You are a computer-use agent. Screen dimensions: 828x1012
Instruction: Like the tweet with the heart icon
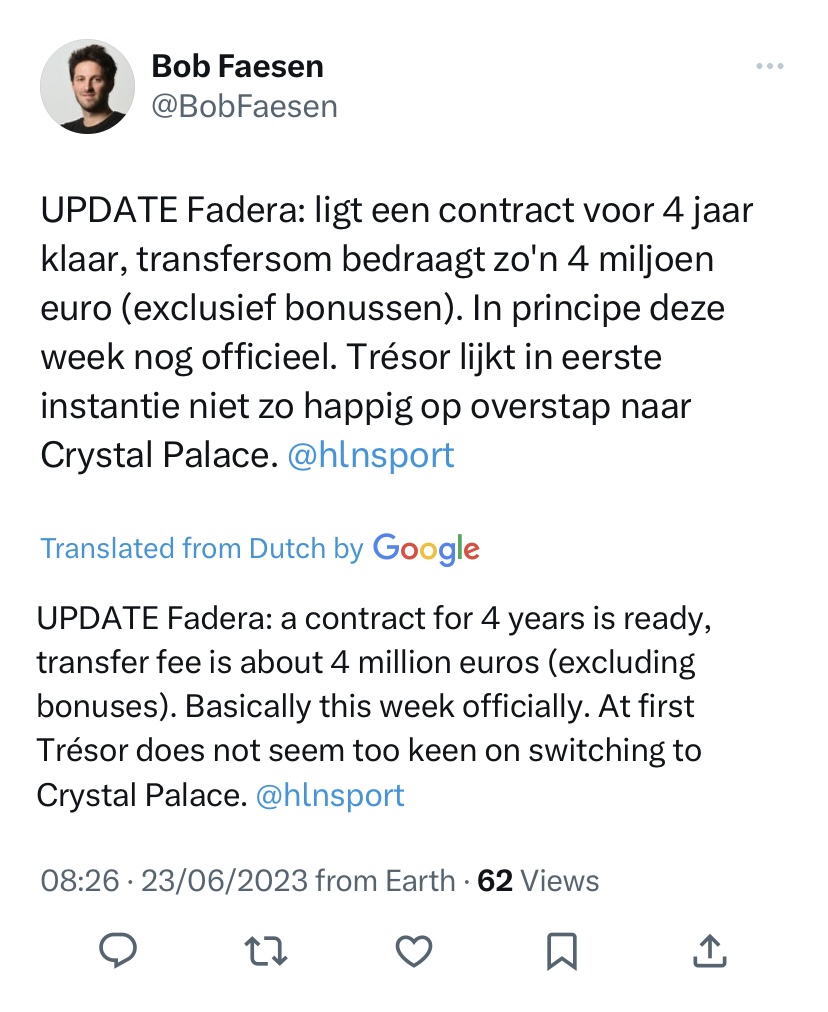click(413, 950)
